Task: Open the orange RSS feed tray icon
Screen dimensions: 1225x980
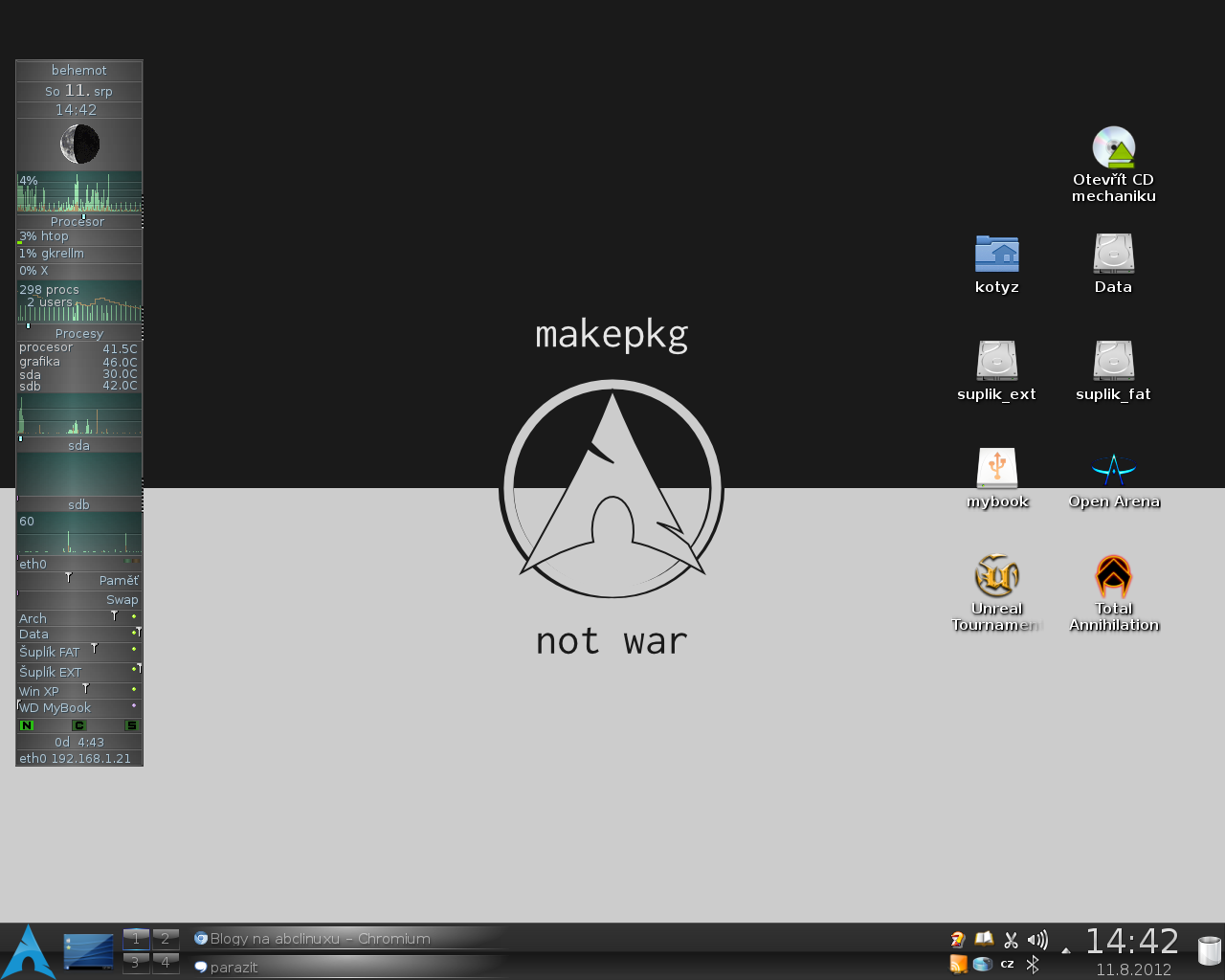Action: point(958,965)
